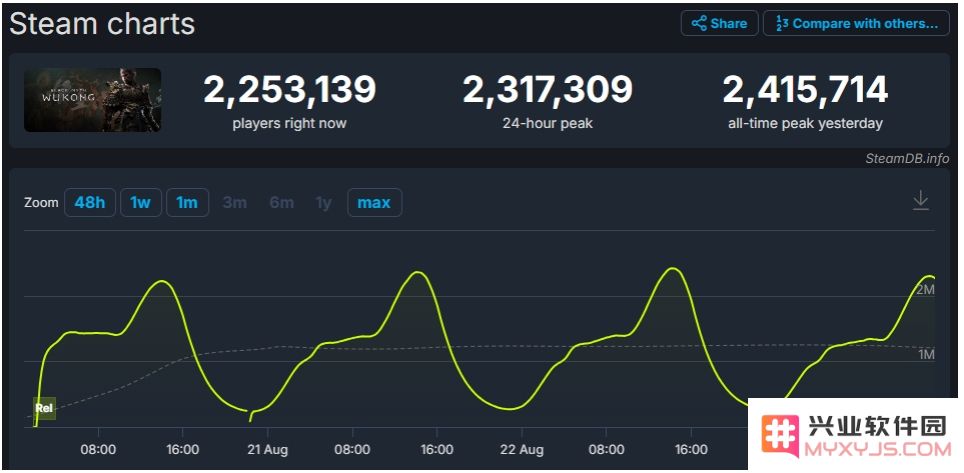Open Compare with others option
This screenshot has height=473, width=964.
coord(856,23)
